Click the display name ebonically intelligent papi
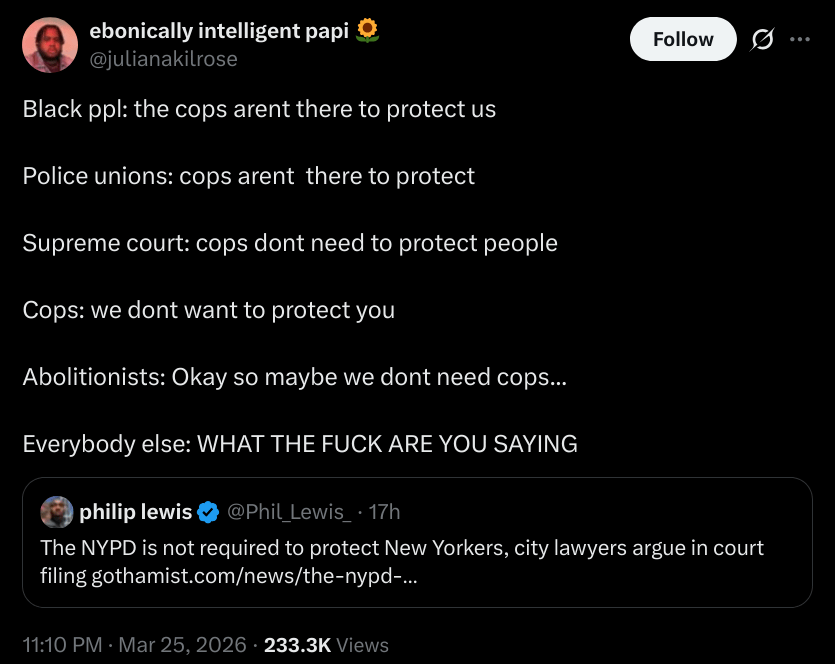The width and height of the screenshot is (835, 664). coord(219,31)
